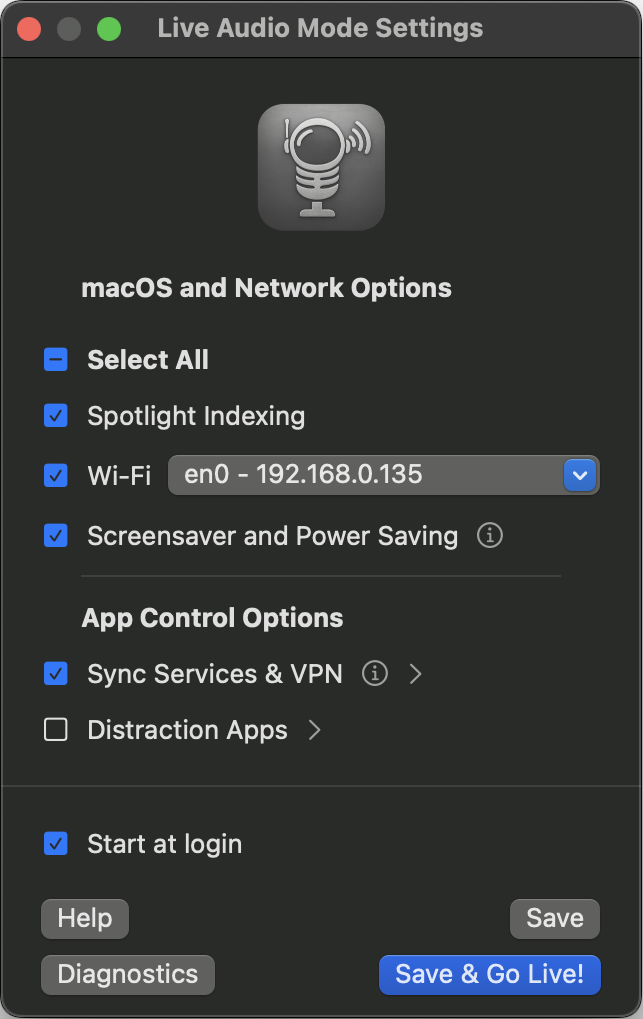643x1019 pixels.
Task: Expand Sync Services & VPN chevron
Action: pos(416,674)
